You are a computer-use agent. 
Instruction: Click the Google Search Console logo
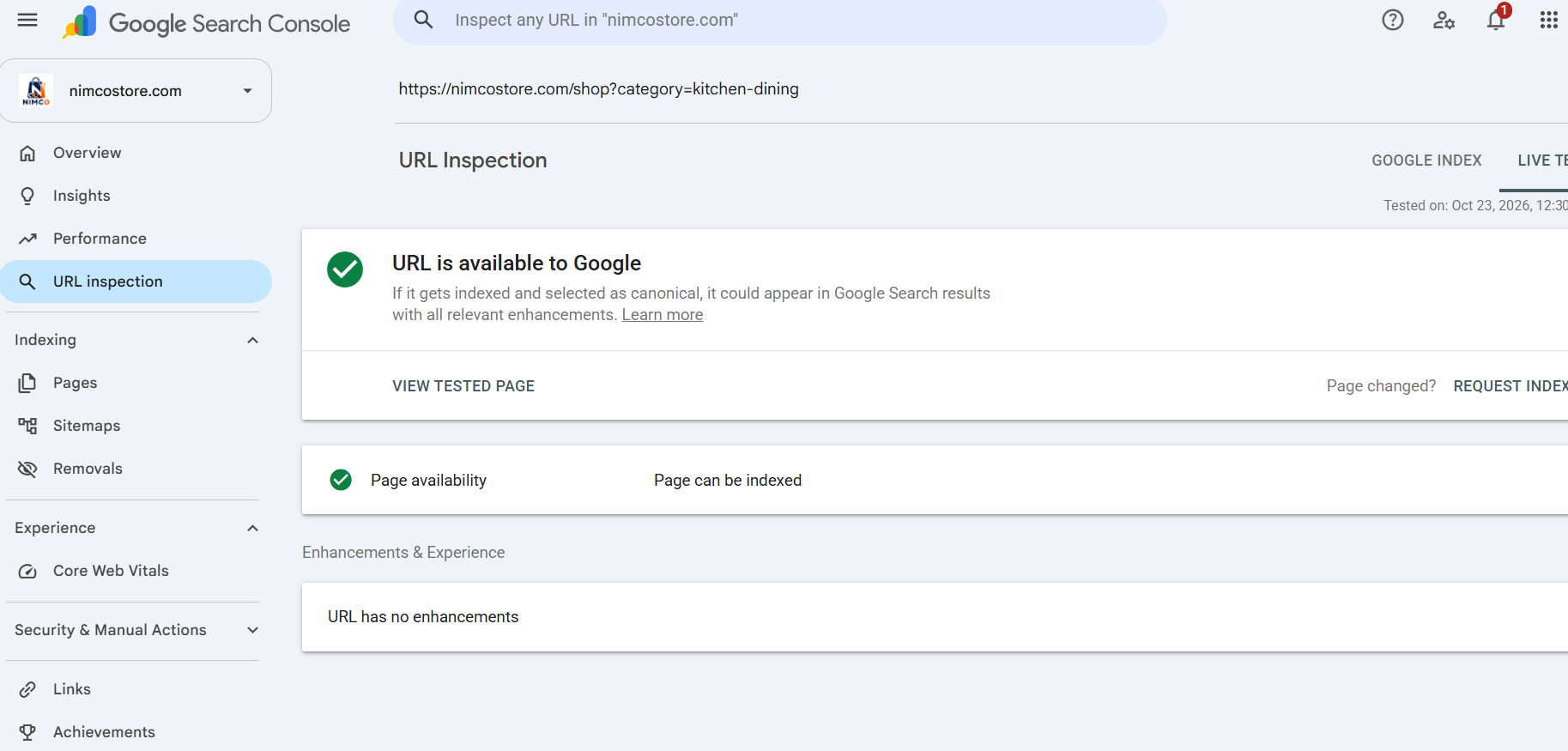click(206, 23)
